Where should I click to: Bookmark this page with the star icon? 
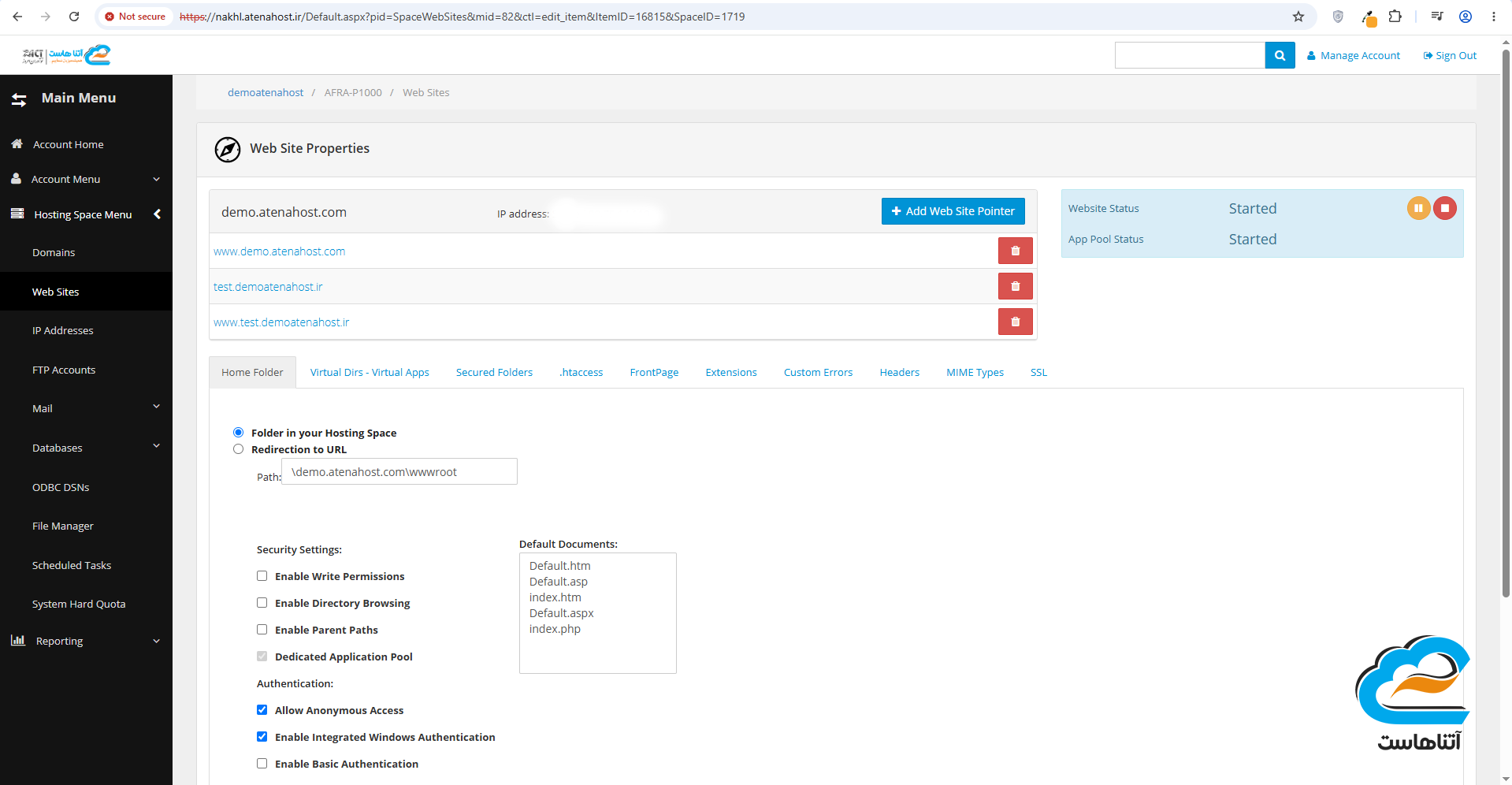[1298, 17]
